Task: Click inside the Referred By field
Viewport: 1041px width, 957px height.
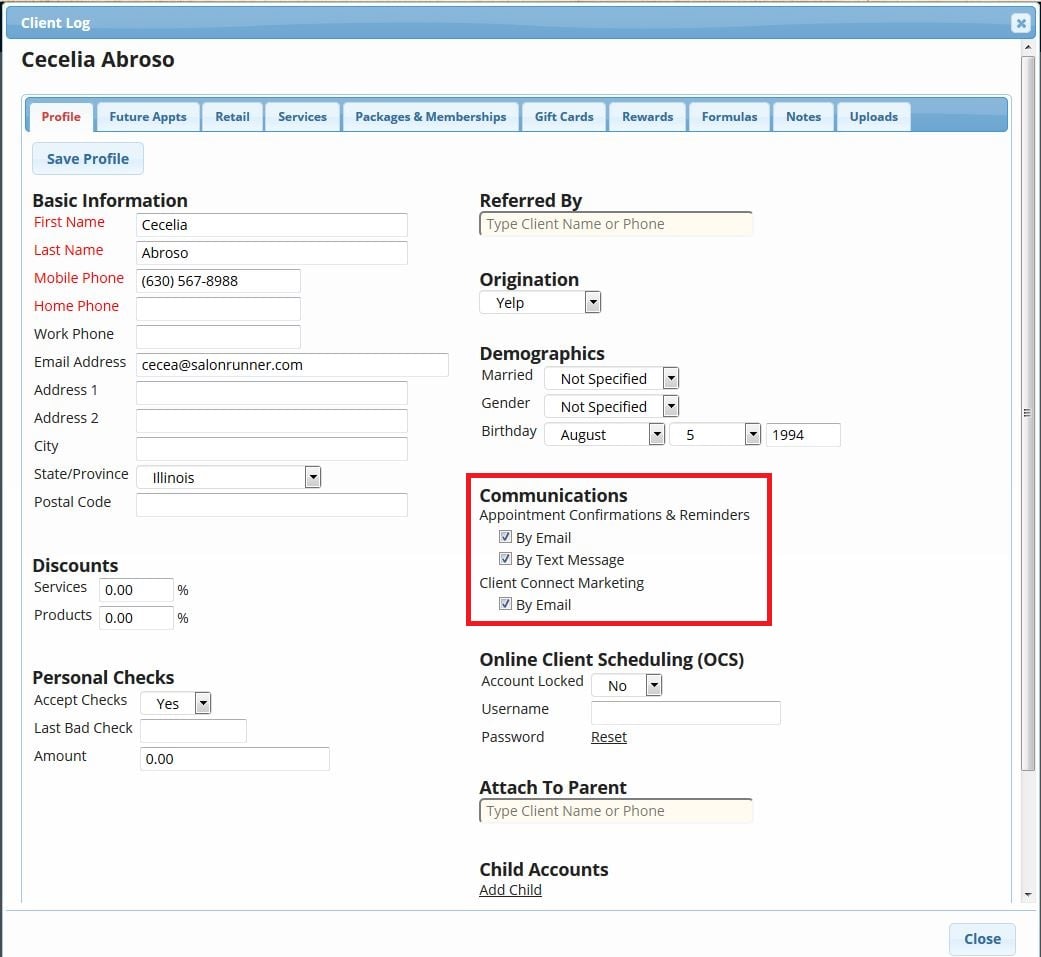Action: [x=616, y=223]
